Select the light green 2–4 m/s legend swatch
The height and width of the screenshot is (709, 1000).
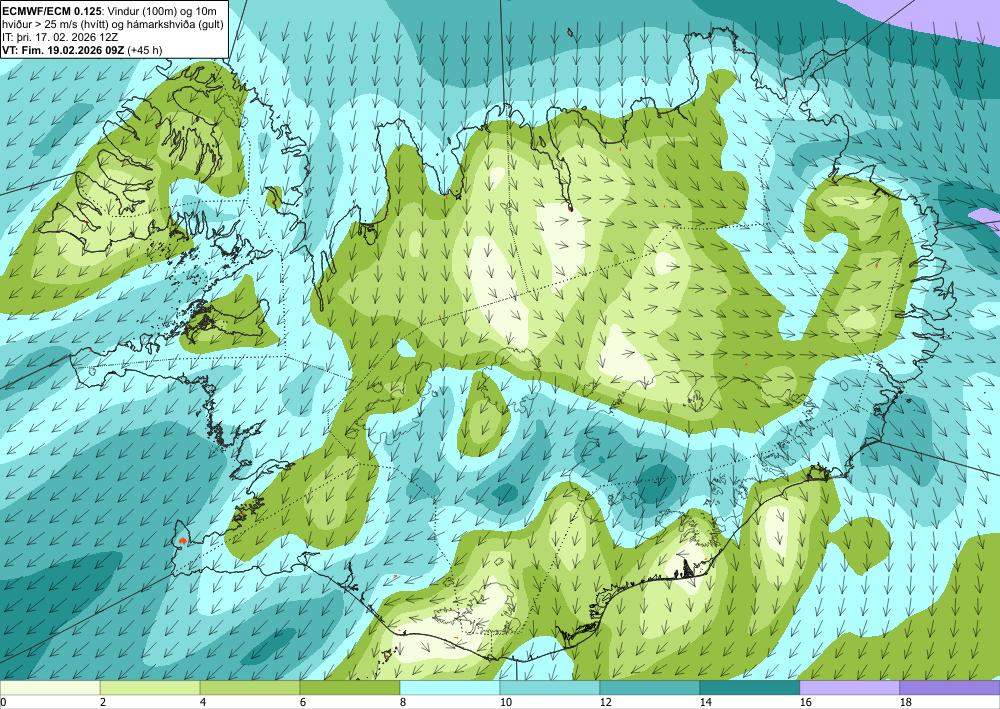(150, 688)
